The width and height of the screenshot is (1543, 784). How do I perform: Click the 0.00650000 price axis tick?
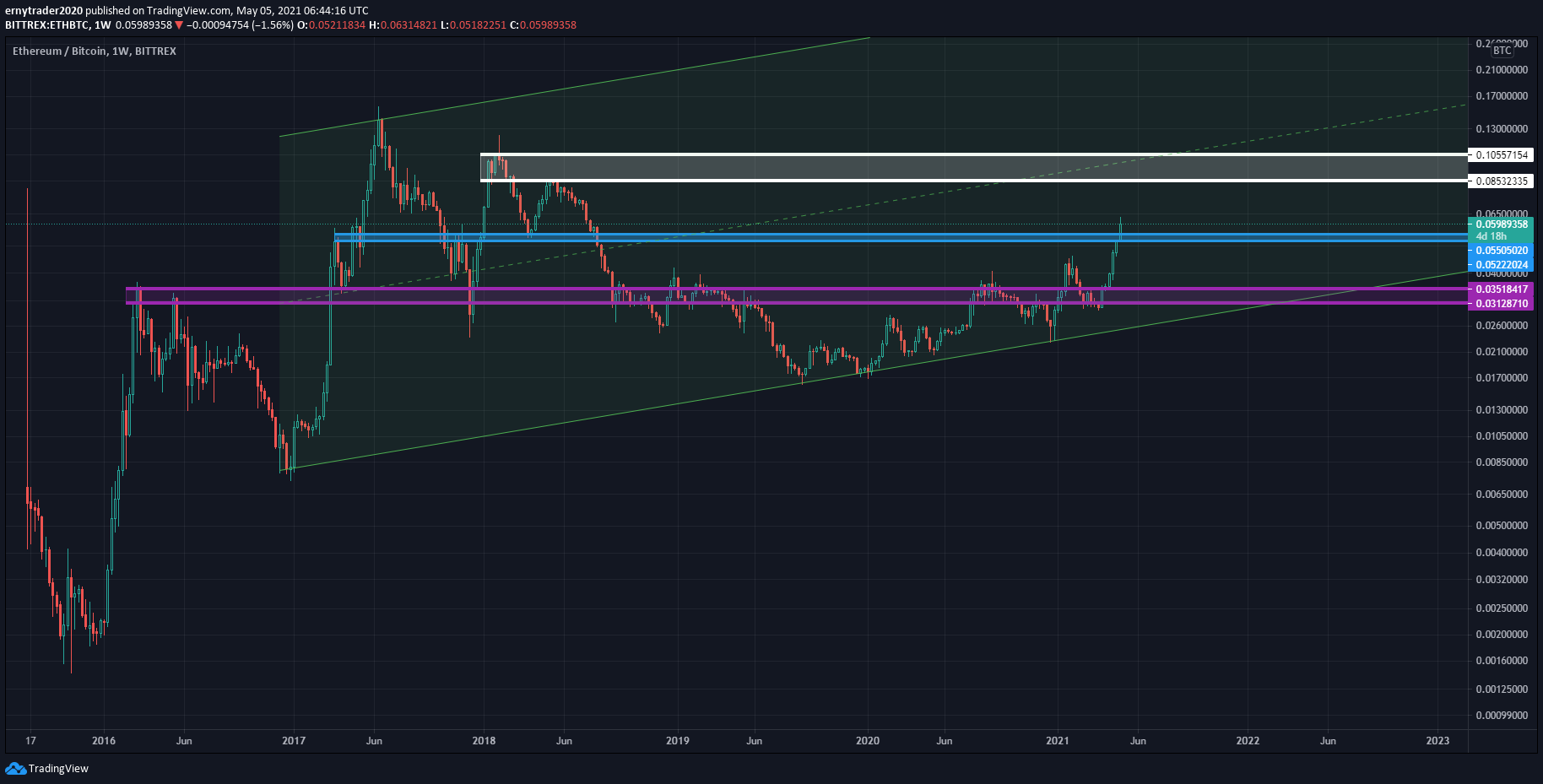tap(1502, 495)
